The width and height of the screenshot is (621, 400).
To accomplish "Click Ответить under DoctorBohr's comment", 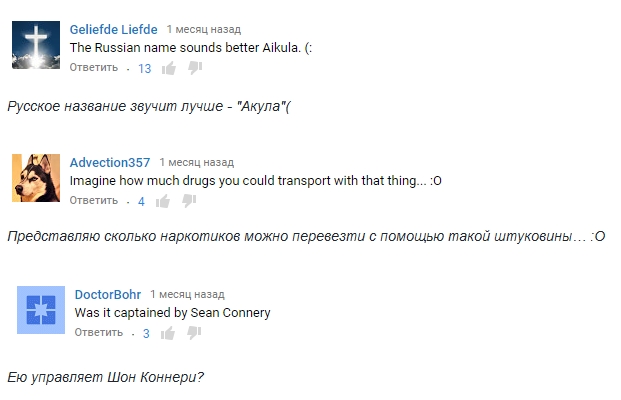I will (x=99, y=333).
